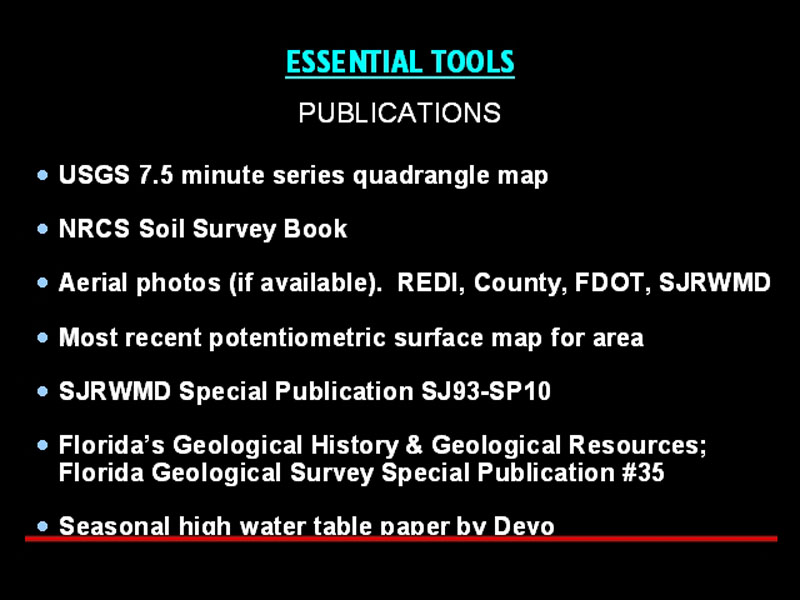
Task: Click the bullet dot beside Florida's Geological History
Action: [42, 446]
